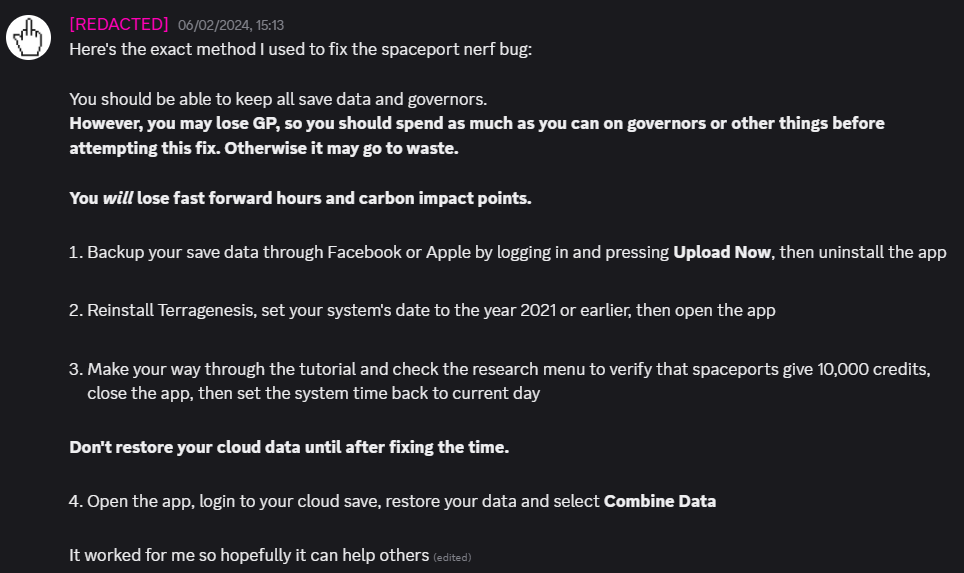
Task: Click the "It worked for me" closing line
Action: [248, 555]
